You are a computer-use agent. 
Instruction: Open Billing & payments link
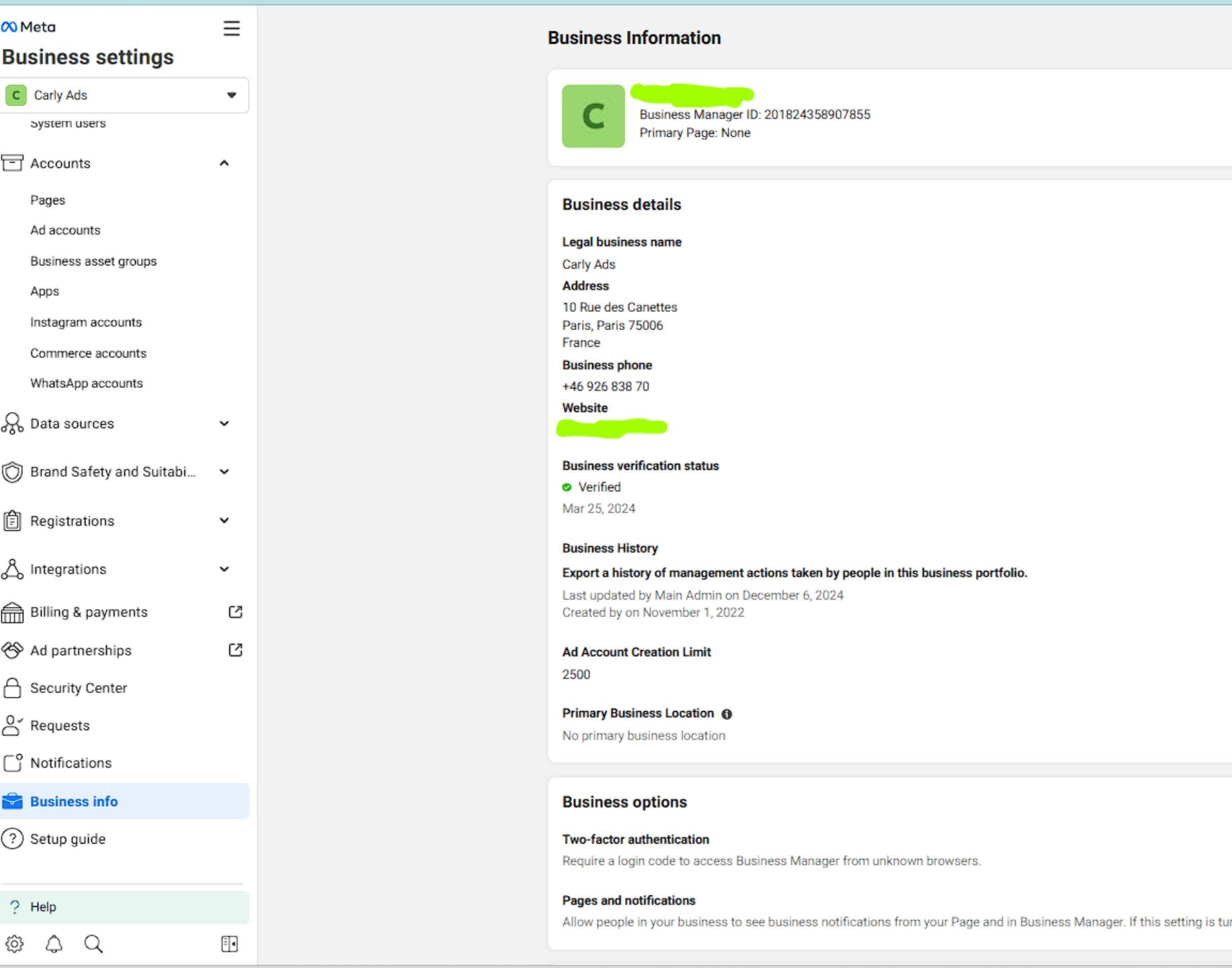coord(89,612)
